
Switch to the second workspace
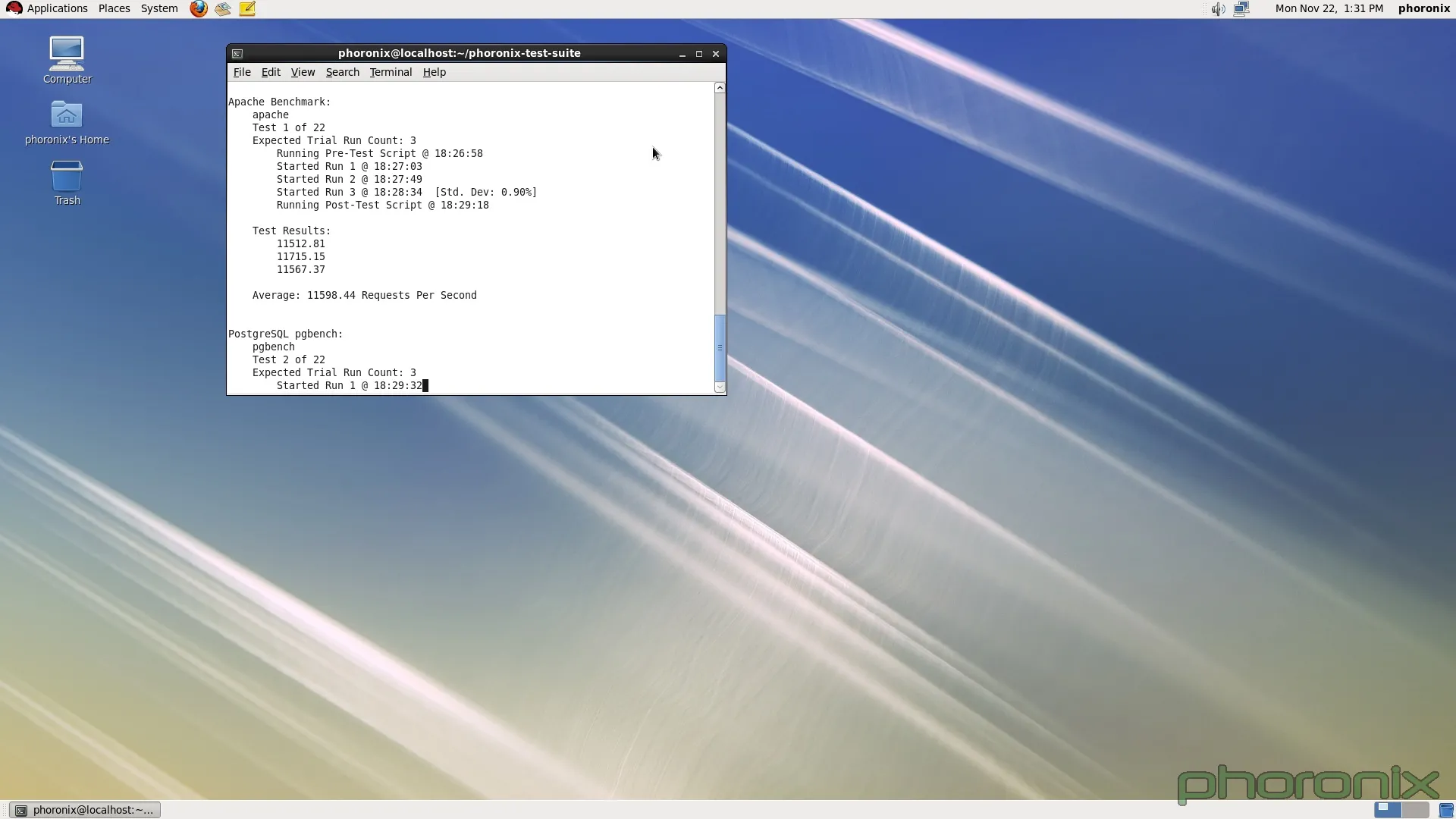click(1415, 809)
